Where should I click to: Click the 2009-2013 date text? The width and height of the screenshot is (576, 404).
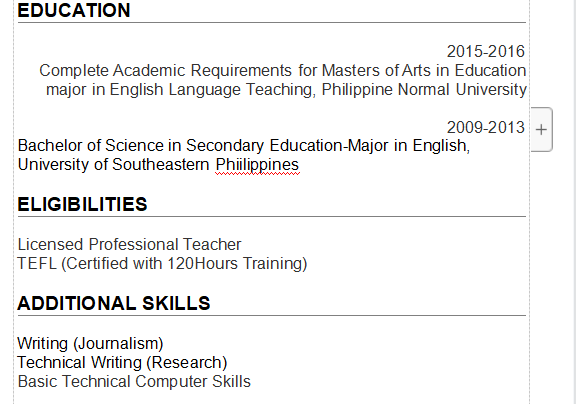(x=486, y=127)
